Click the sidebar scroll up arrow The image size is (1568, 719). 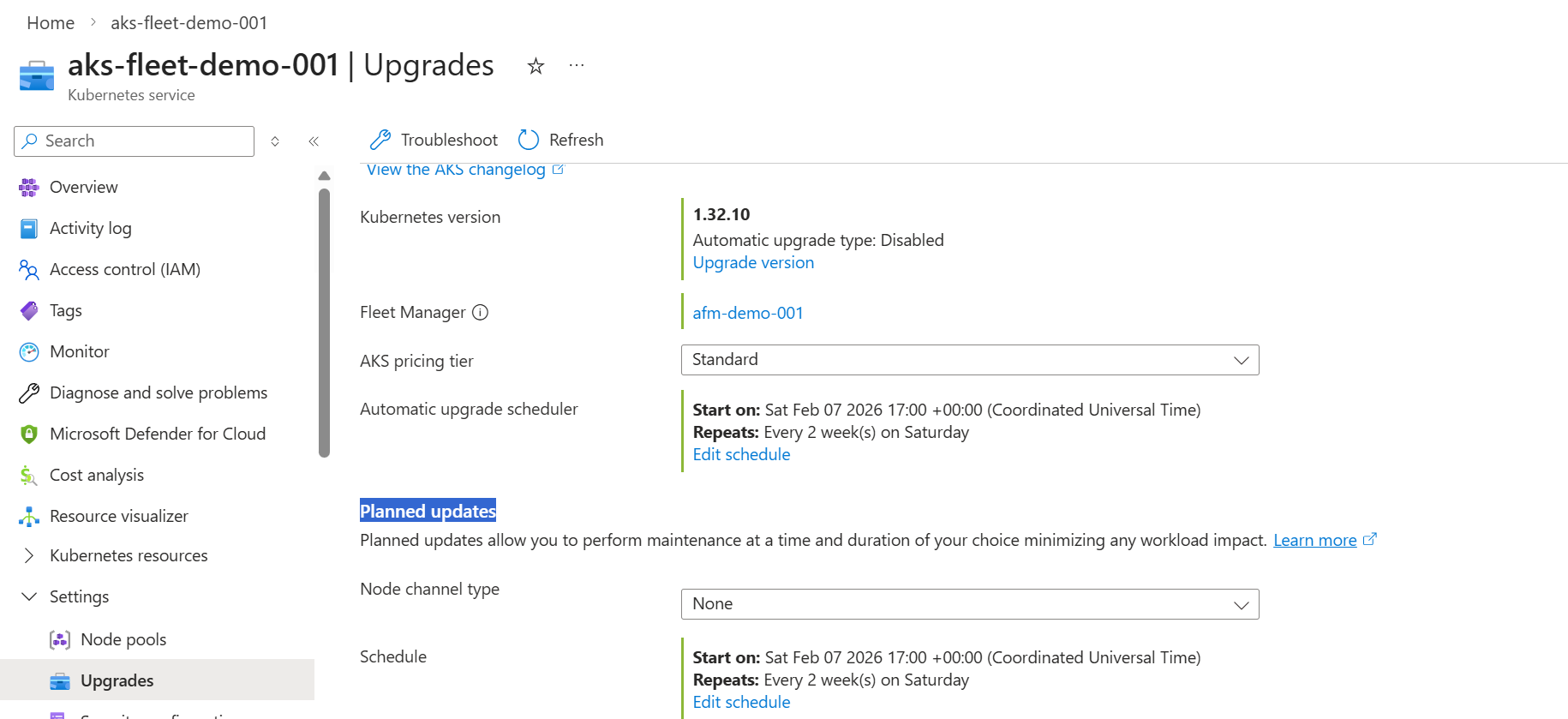coord(324,176)
